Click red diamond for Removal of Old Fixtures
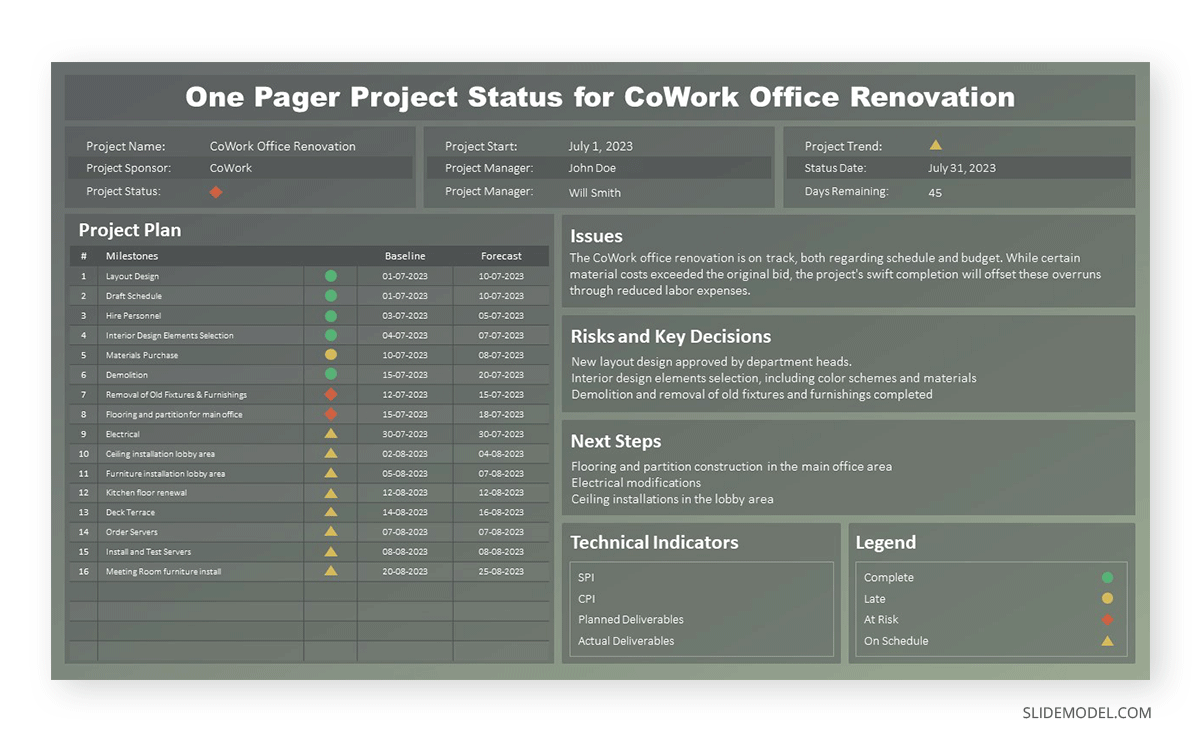This screenshot has height=743, width=1200. pos(331,395)
